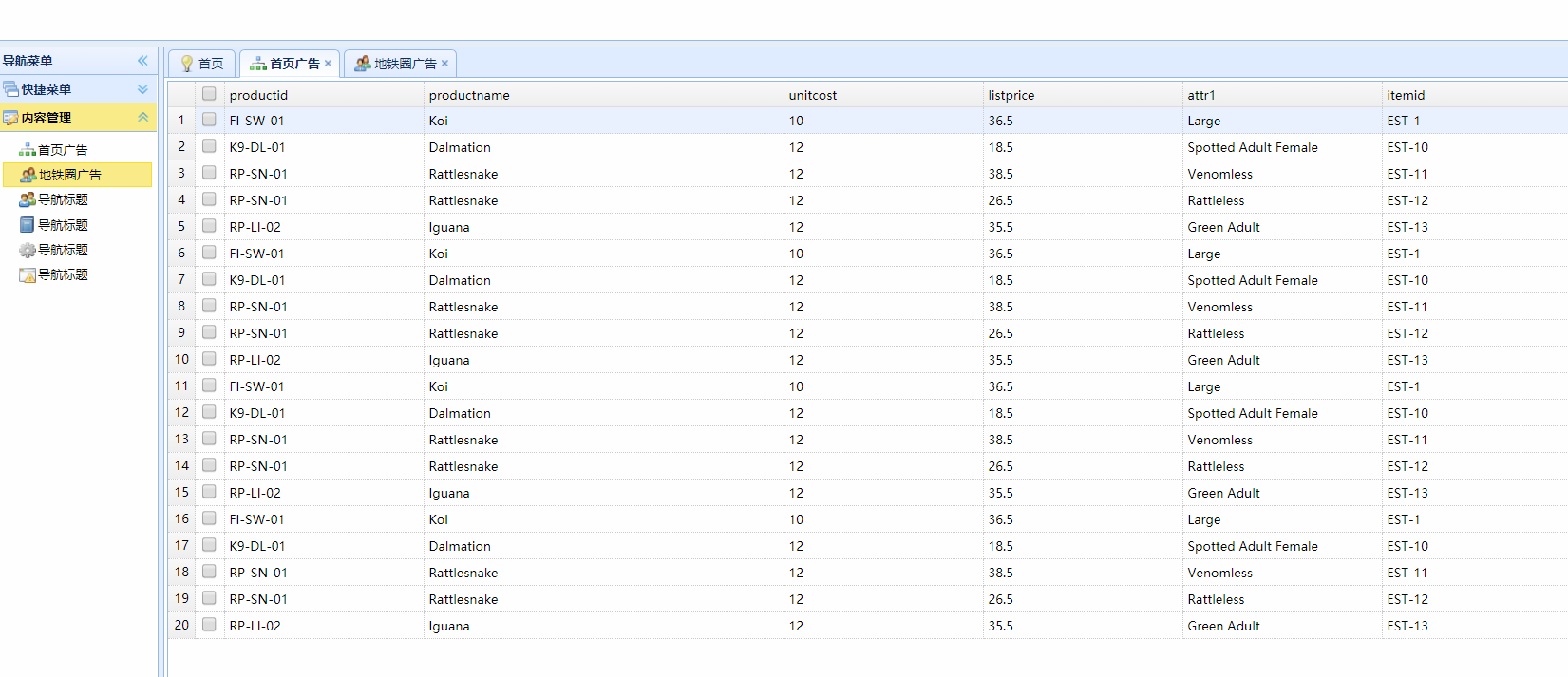The height and width of the screenshot is (677, 1568).
Task: Click the 内容管理 panel icon
Action: pos(10,118)
